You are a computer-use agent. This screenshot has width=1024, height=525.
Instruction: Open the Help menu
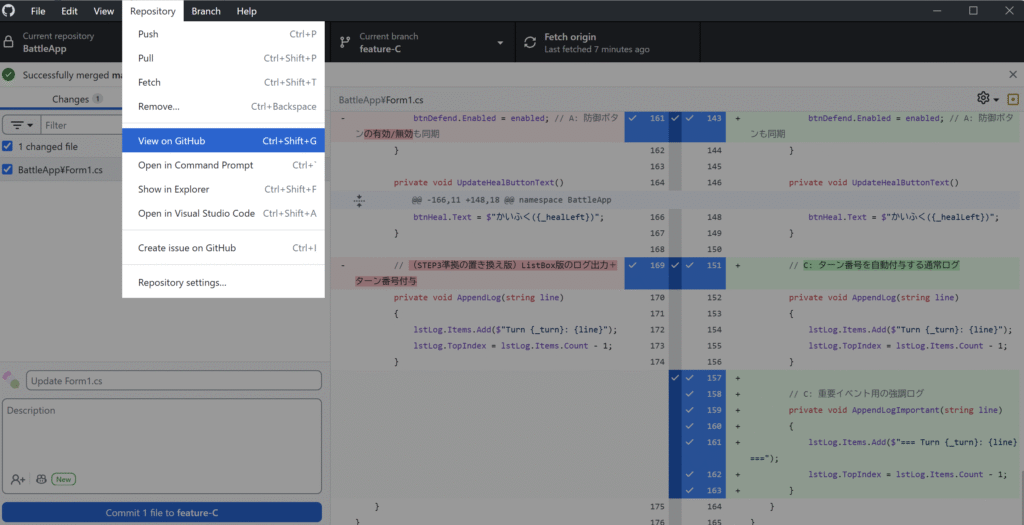coord(246,11)
